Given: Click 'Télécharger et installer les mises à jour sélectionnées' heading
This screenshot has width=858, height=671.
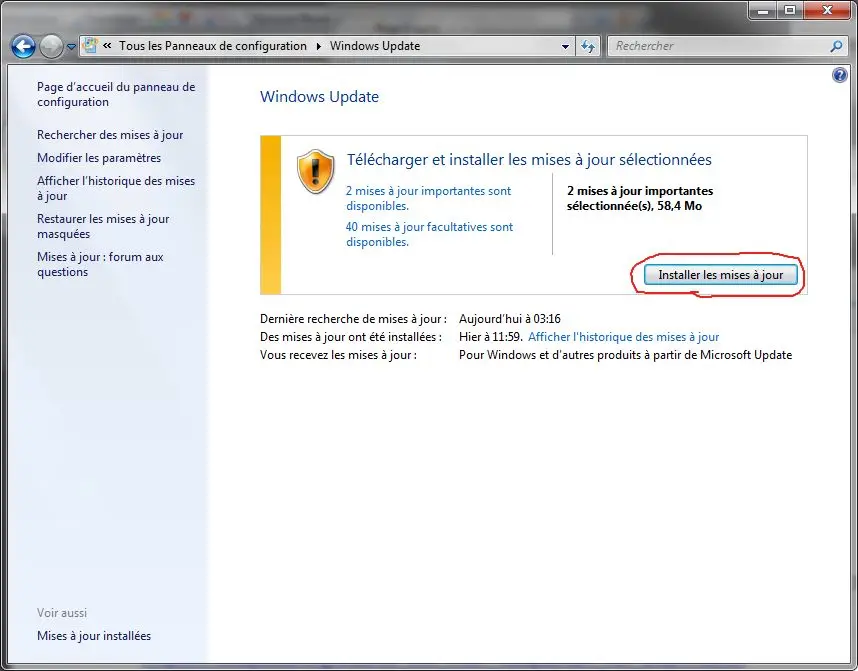Looking at the screenshot, I should point(529,160).
